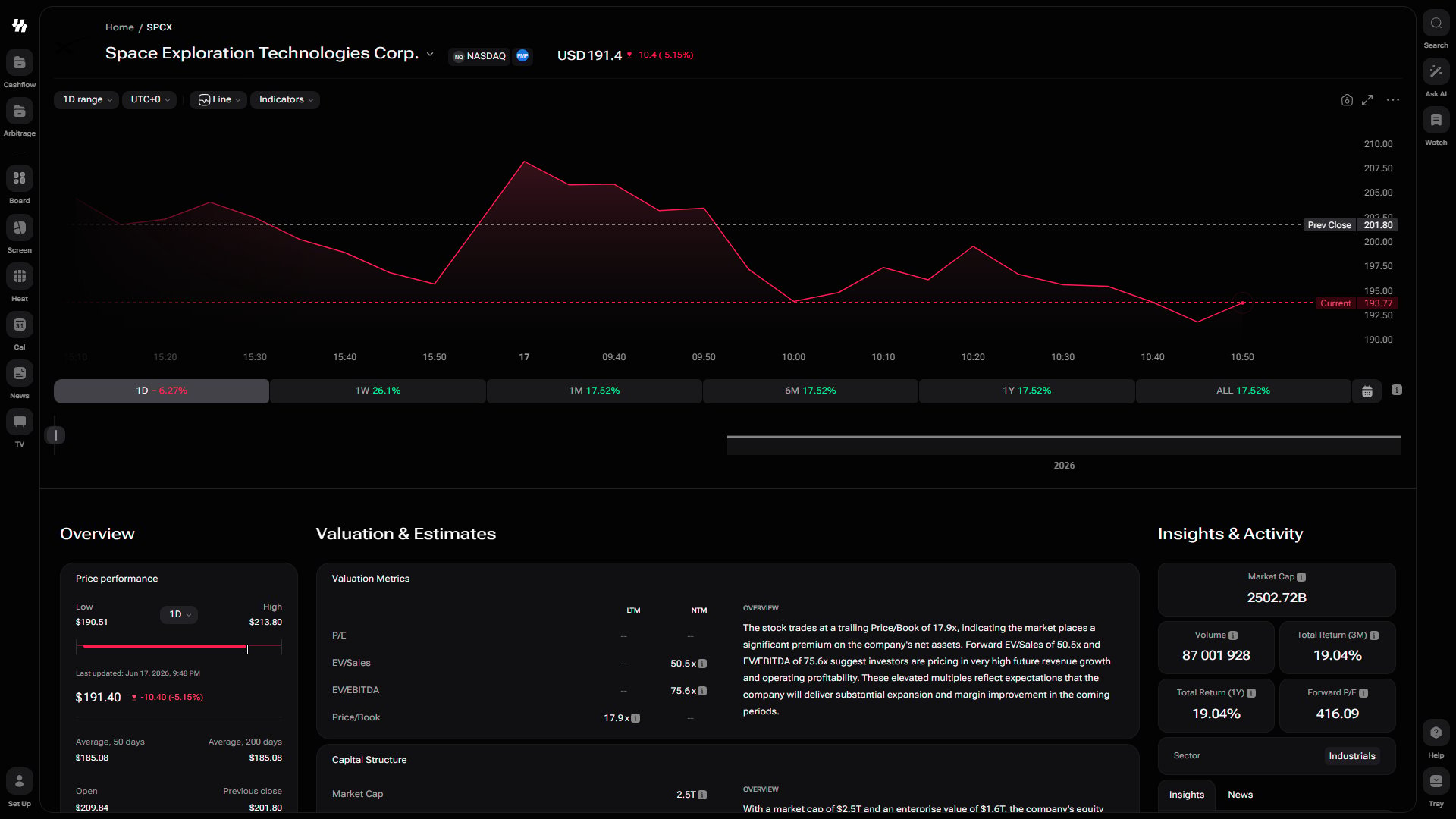This screenshot has height=819, width=1456.
Task: Select the 1M 17.52% range tab
Action: click(x=595, y=391)
